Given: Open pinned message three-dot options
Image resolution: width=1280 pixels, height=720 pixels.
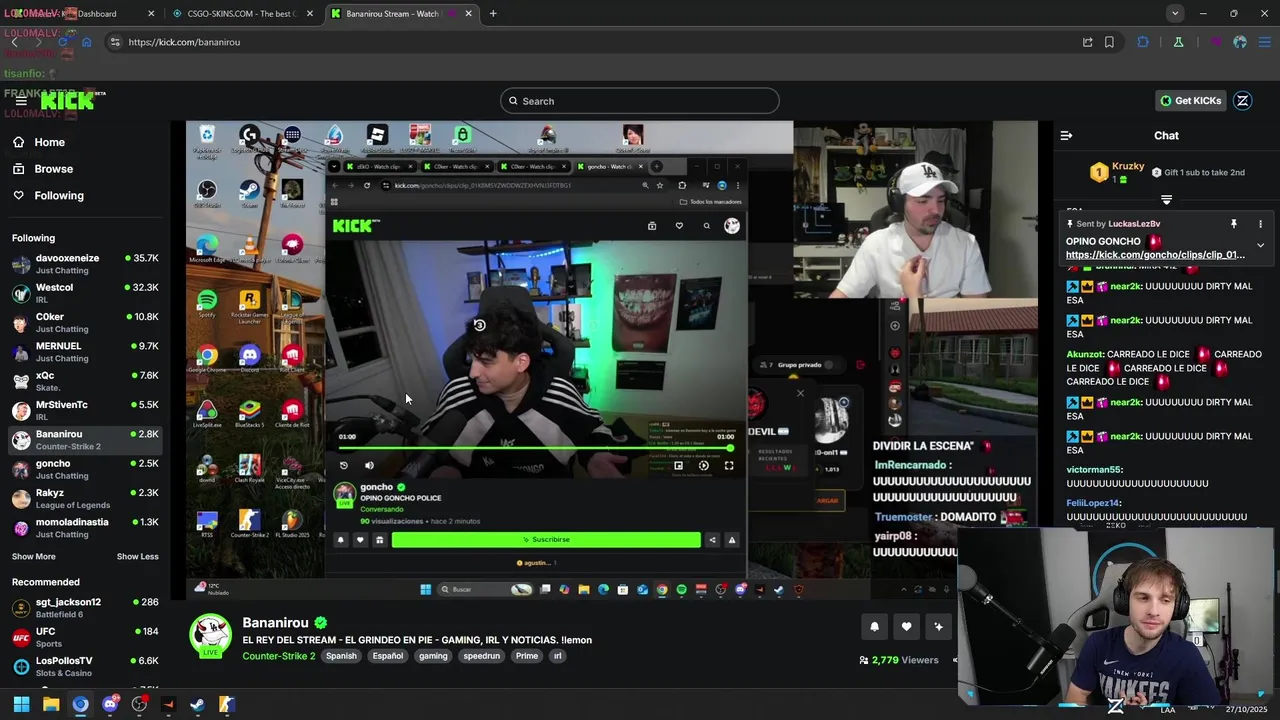Looking at the screenshot, I should [1260, 224].
